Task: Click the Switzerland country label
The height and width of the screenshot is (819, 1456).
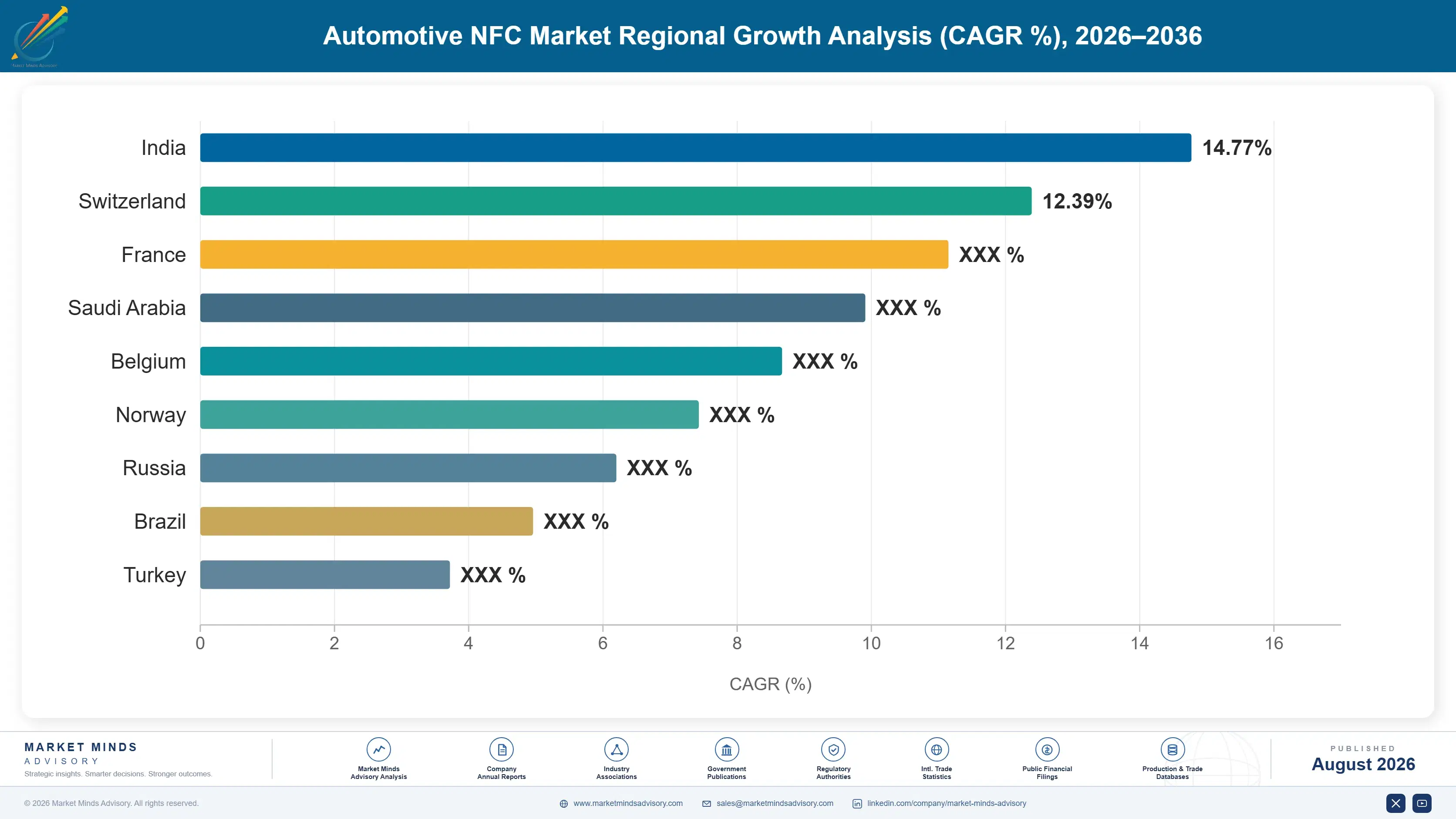Action: coord(131,201)
